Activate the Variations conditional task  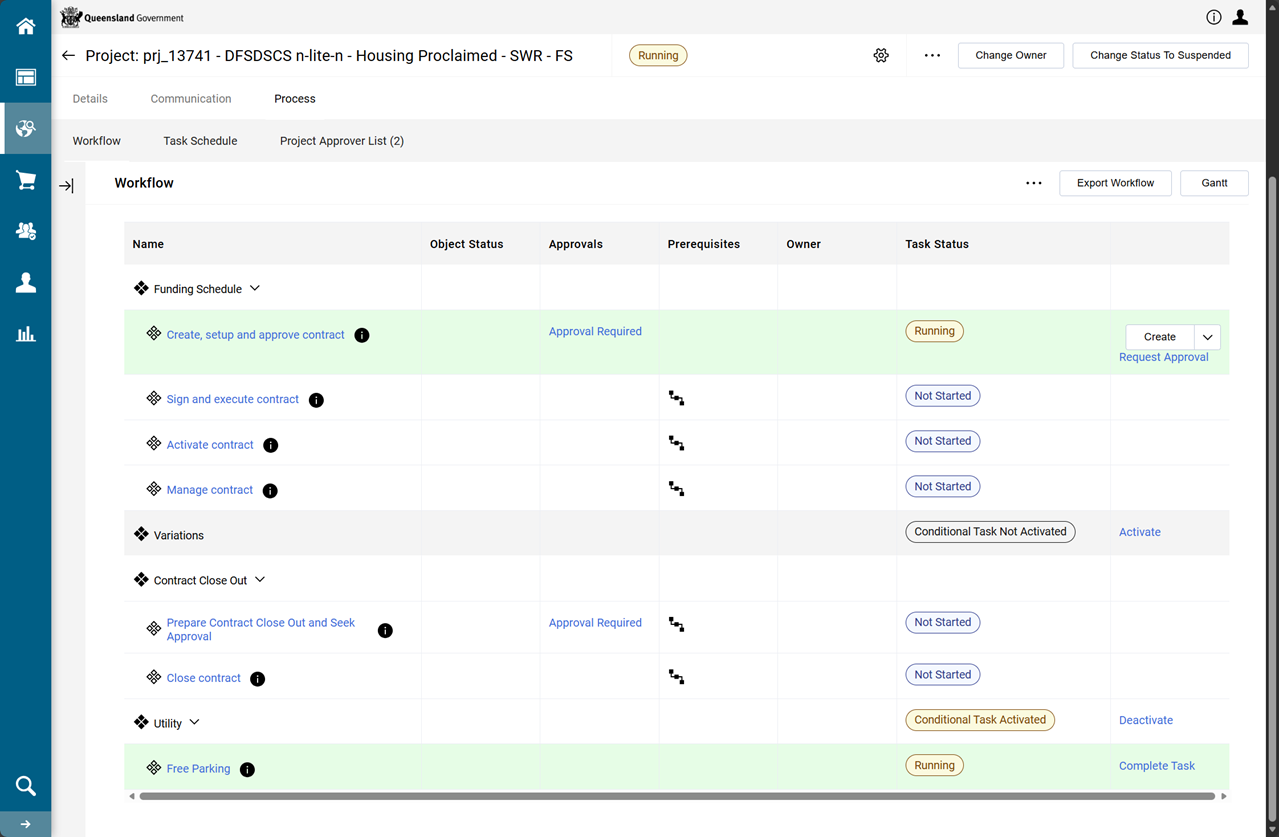point(1139,532)
